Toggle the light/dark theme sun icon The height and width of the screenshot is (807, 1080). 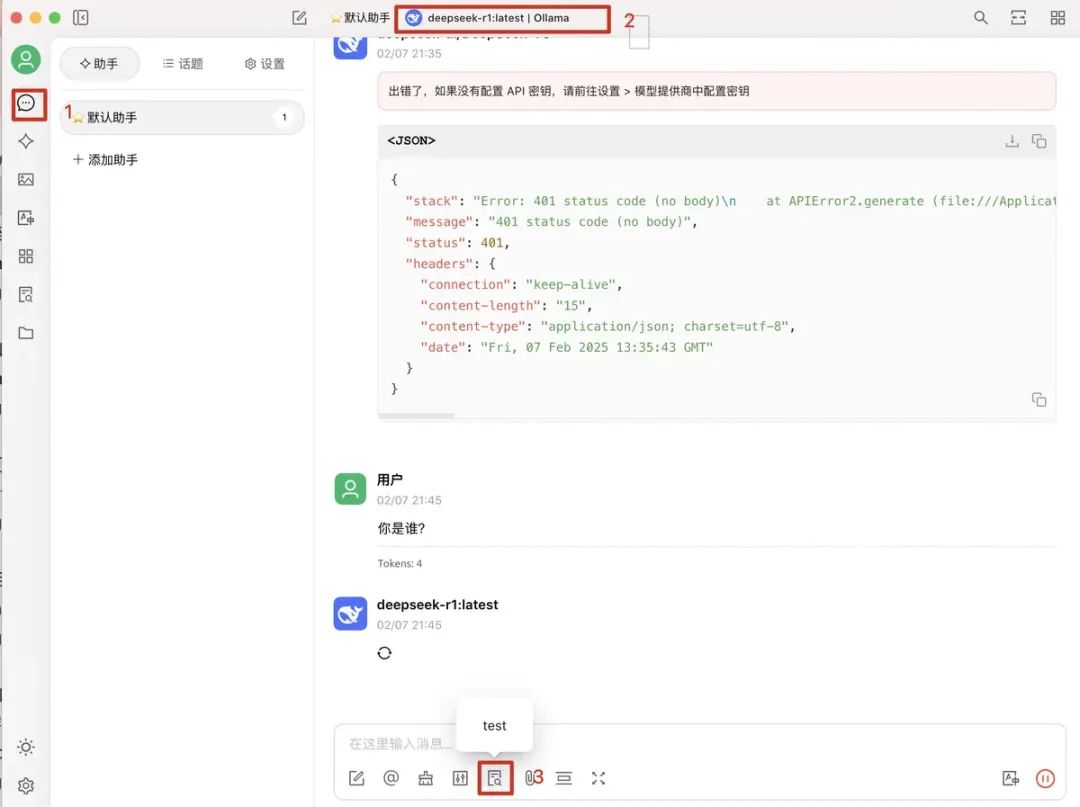26,747
